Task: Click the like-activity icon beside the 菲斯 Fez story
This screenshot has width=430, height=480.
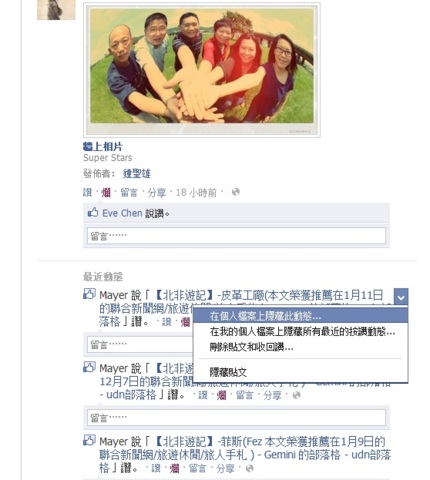Action: 89,440
